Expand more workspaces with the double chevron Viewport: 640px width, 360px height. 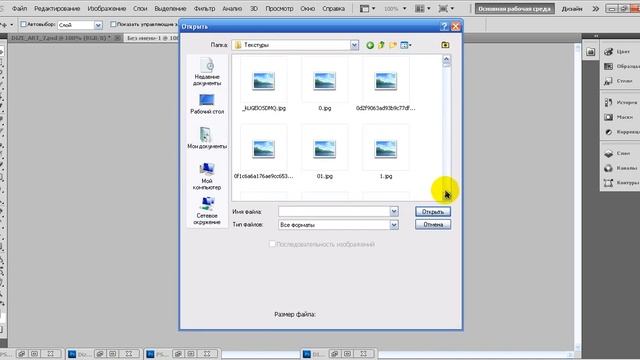(x=596, y=9)
